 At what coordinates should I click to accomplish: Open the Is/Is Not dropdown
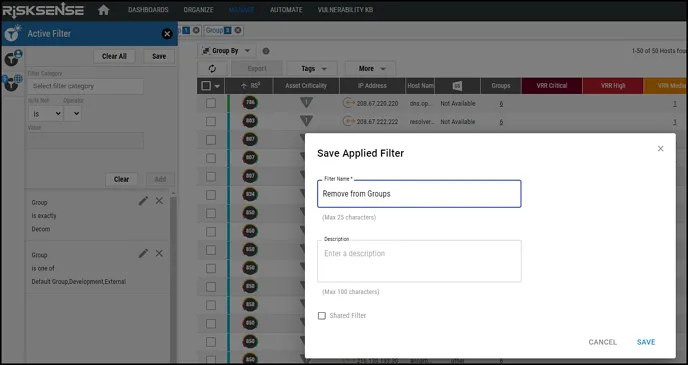tap(45, 114)
